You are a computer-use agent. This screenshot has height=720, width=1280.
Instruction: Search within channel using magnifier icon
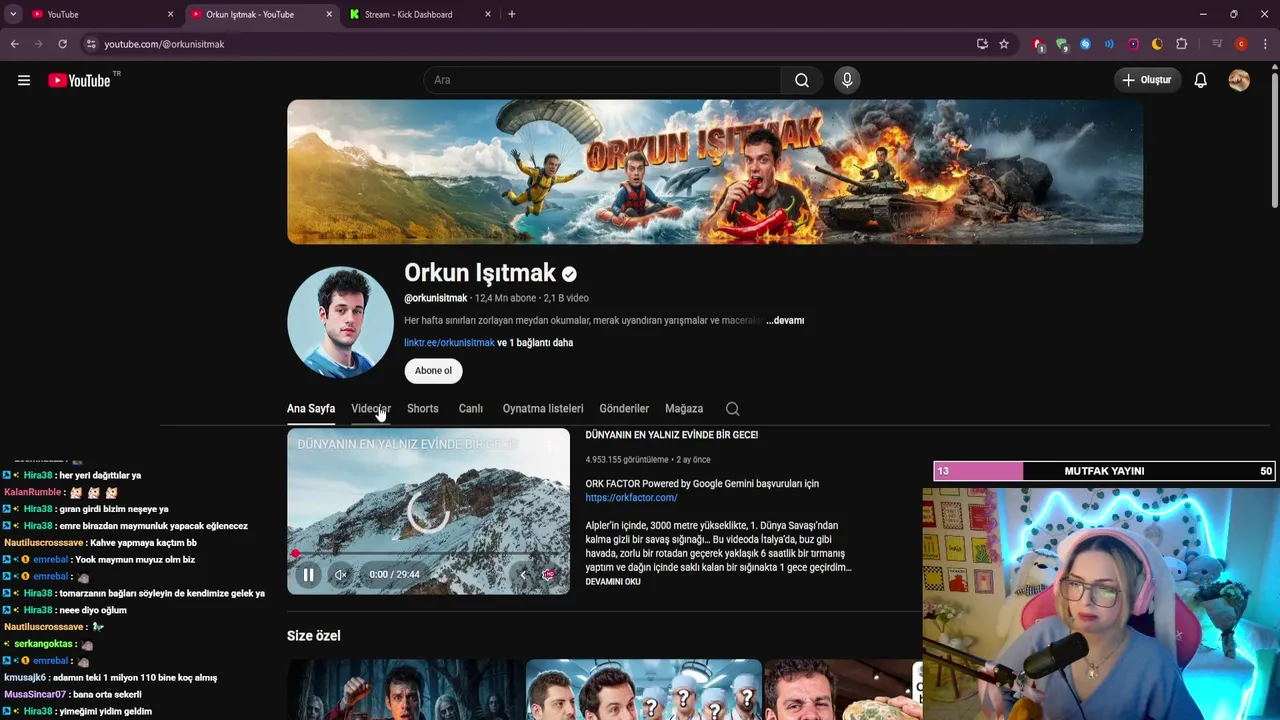click(x=732, y=408)
